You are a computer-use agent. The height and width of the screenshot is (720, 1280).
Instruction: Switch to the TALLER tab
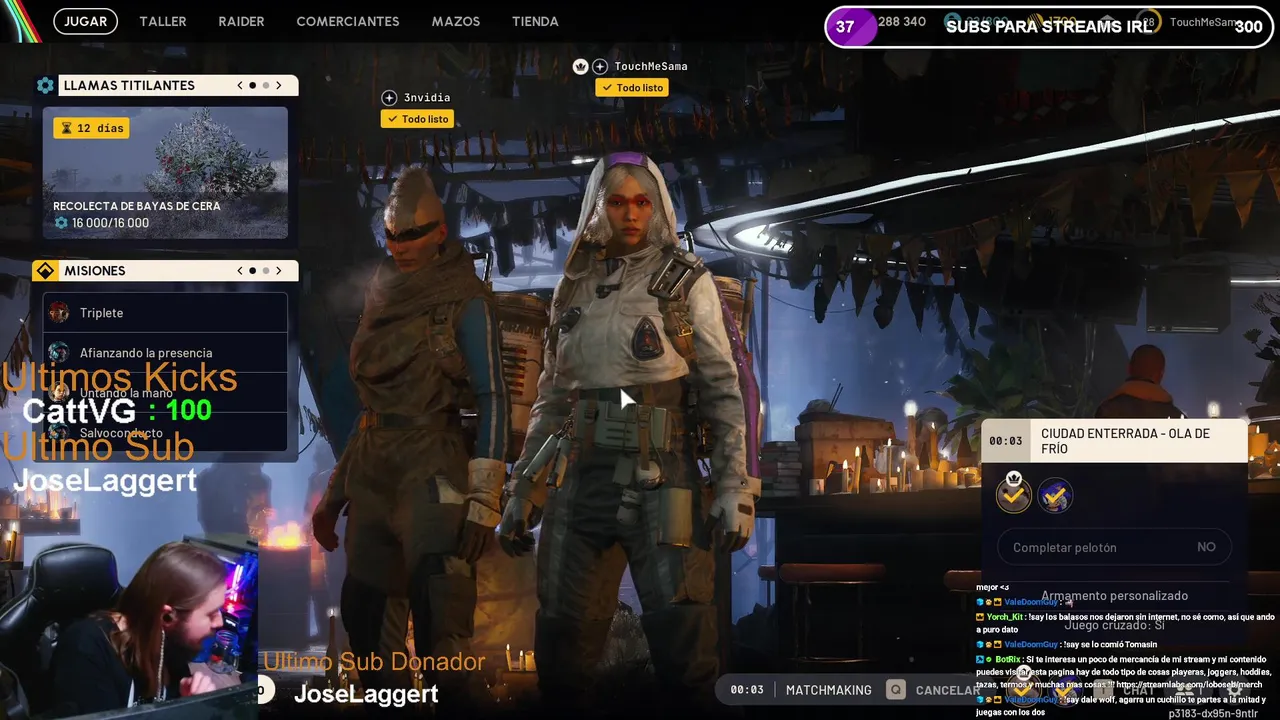(163, 21)
